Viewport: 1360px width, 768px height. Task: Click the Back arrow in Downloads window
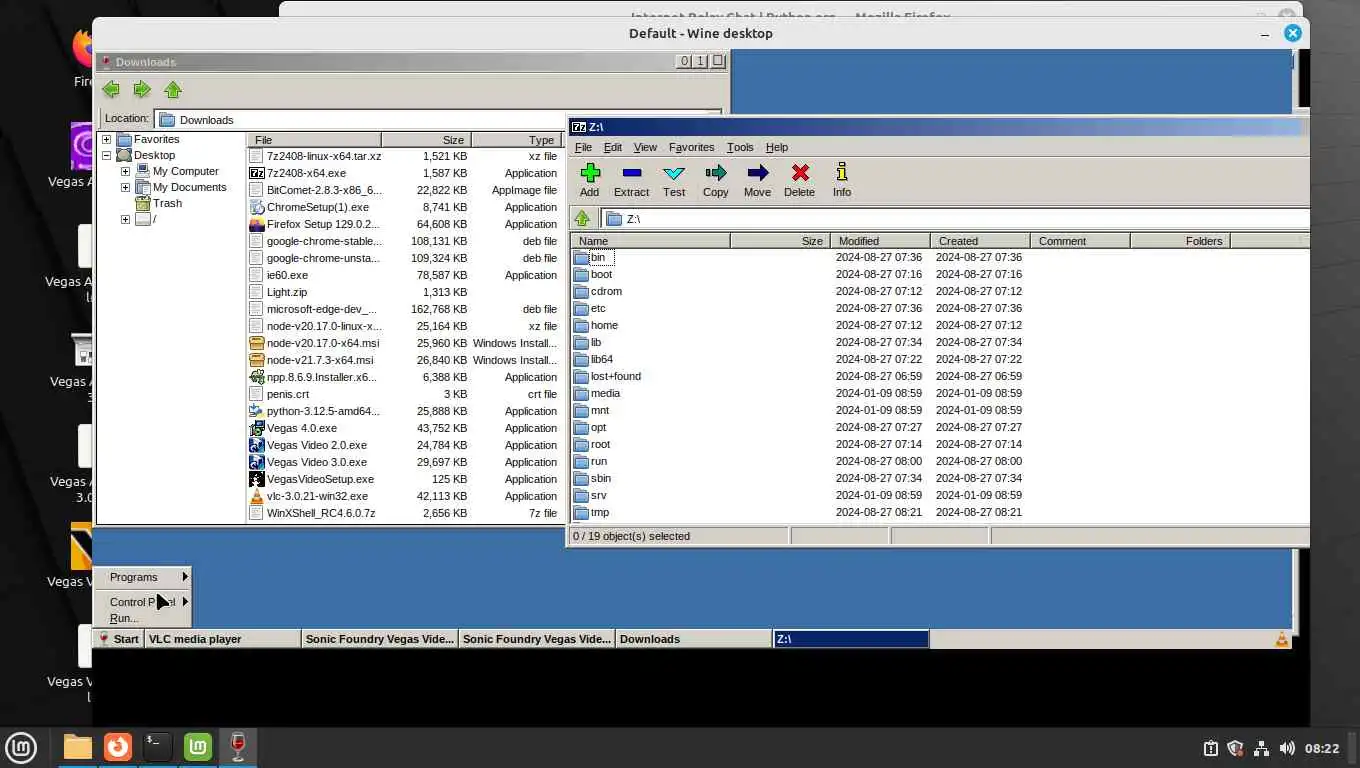click(111, 90)
